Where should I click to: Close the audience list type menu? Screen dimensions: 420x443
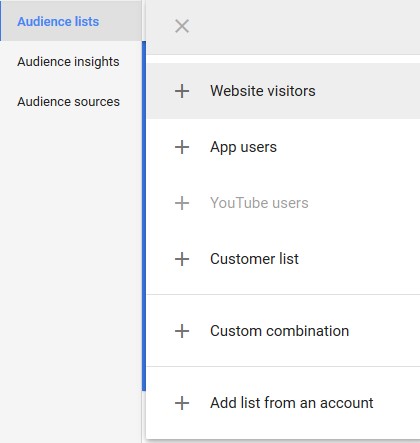[182, 26]
